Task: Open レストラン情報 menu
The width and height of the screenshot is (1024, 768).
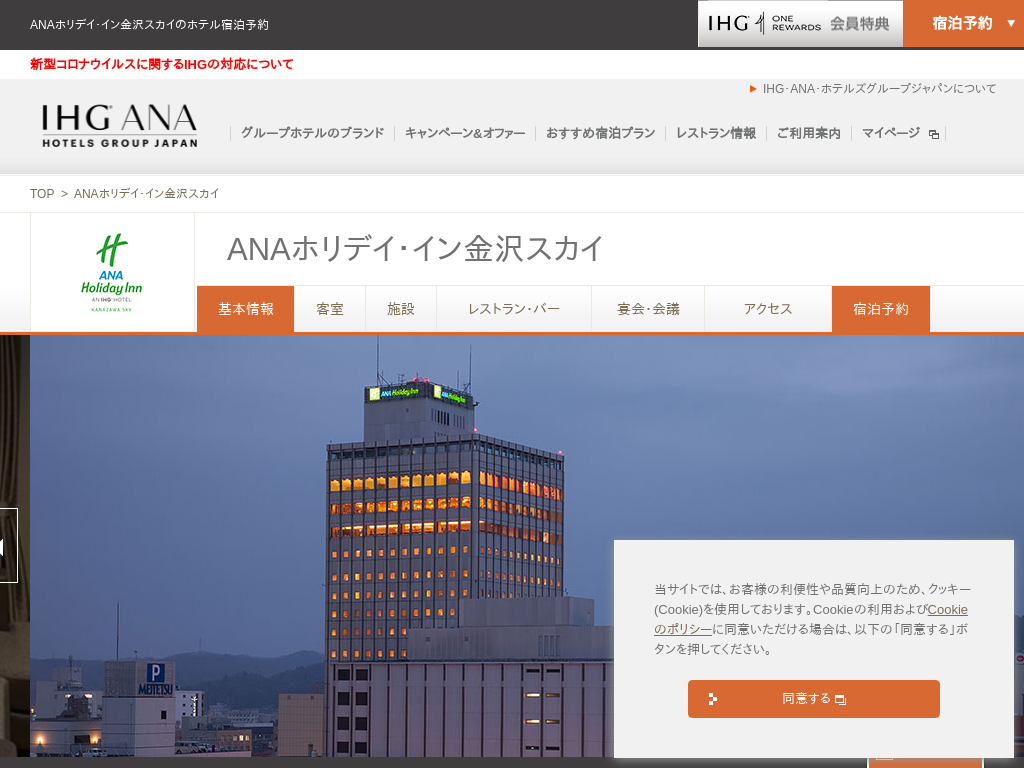Action: tap(716, 133)
